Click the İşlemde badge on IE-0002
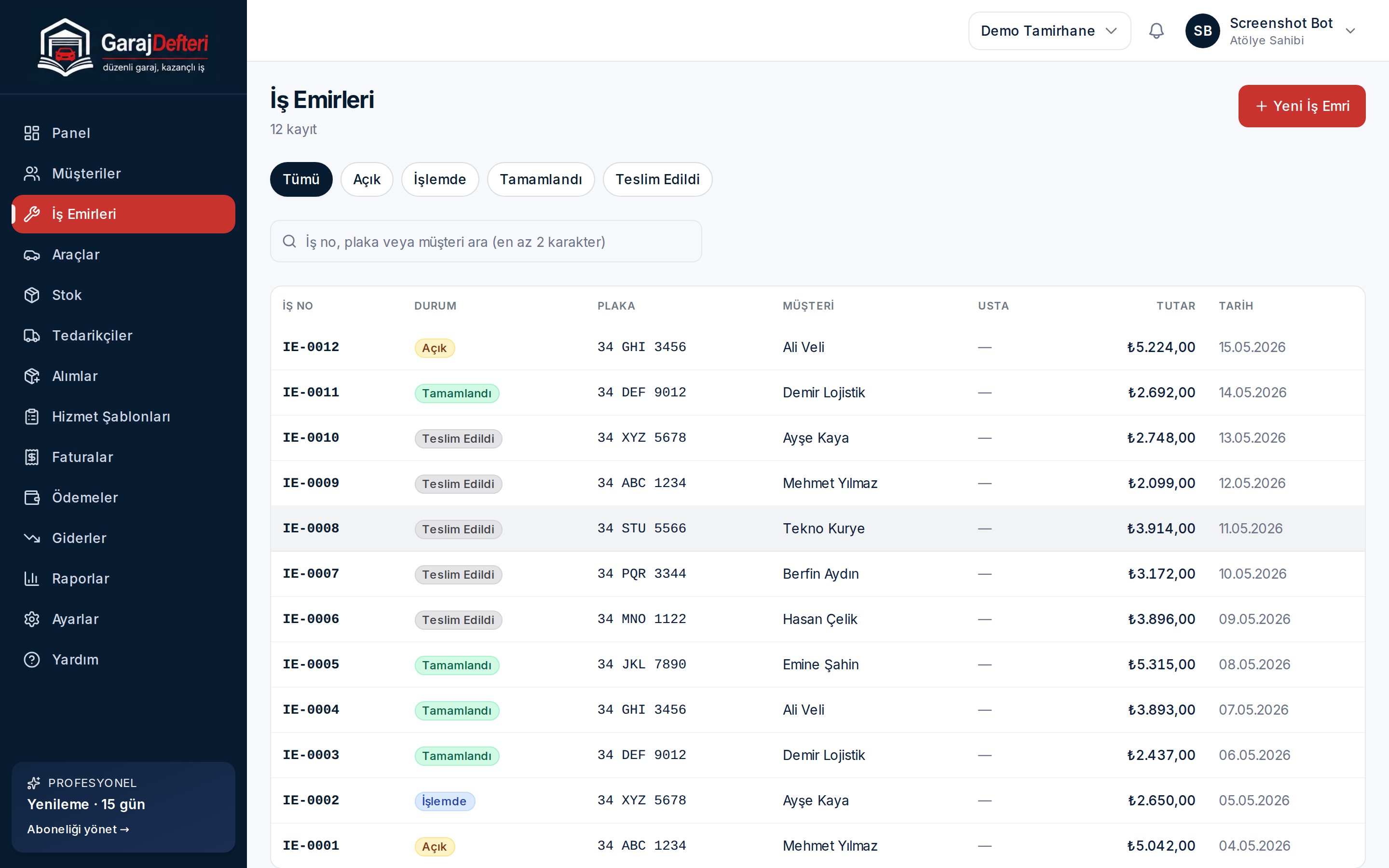 pos(444,801)
